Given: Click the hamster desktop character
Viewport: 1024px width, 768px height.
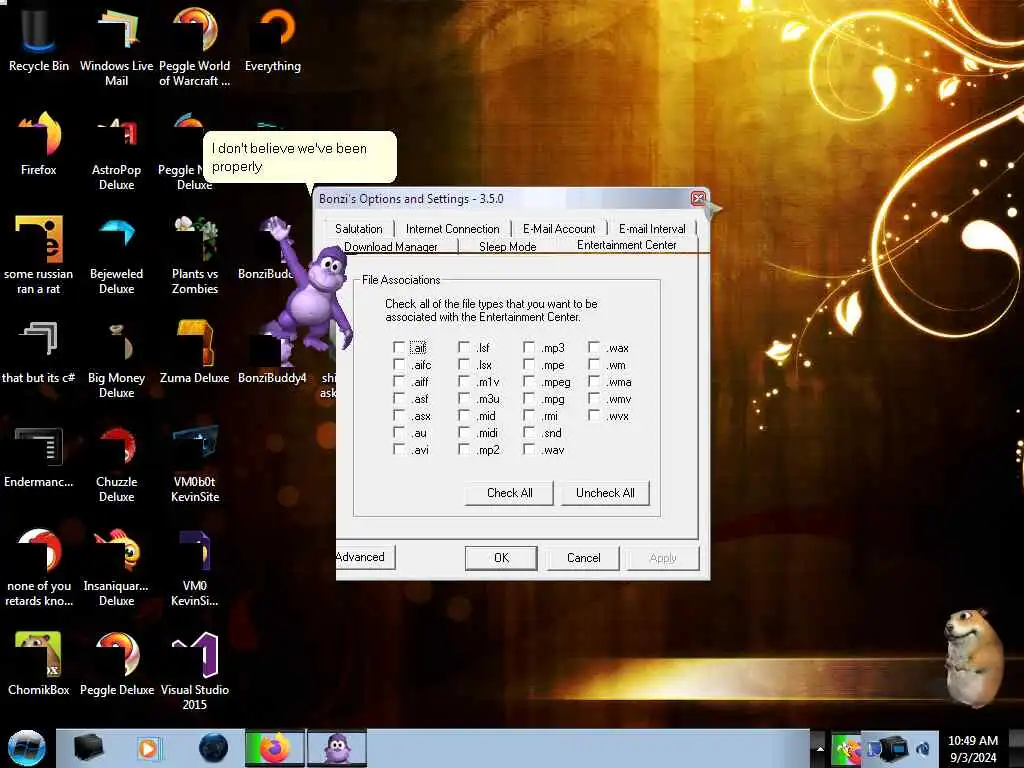Looking at the screenshot, I should pyautogui.click(x=973, y=656).
